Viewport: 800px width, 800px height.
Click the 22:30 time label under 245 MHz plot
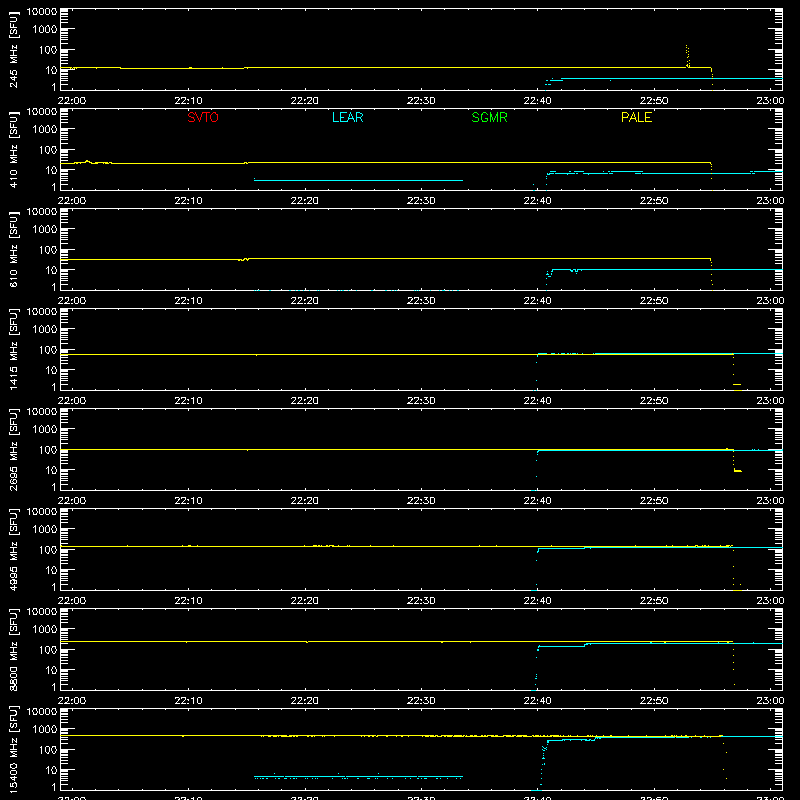coord(421,101)
